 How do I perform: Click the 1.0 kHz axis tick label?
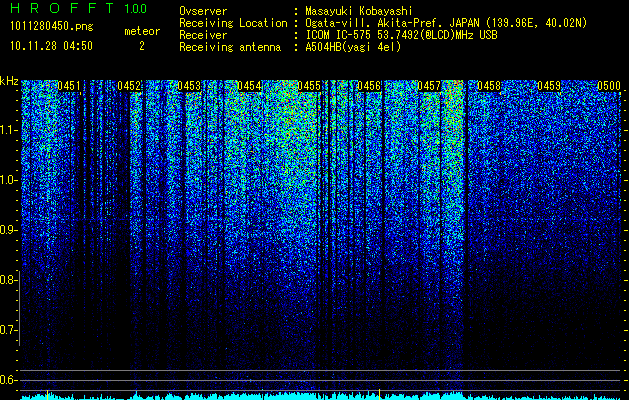click(x=7, y=180)
